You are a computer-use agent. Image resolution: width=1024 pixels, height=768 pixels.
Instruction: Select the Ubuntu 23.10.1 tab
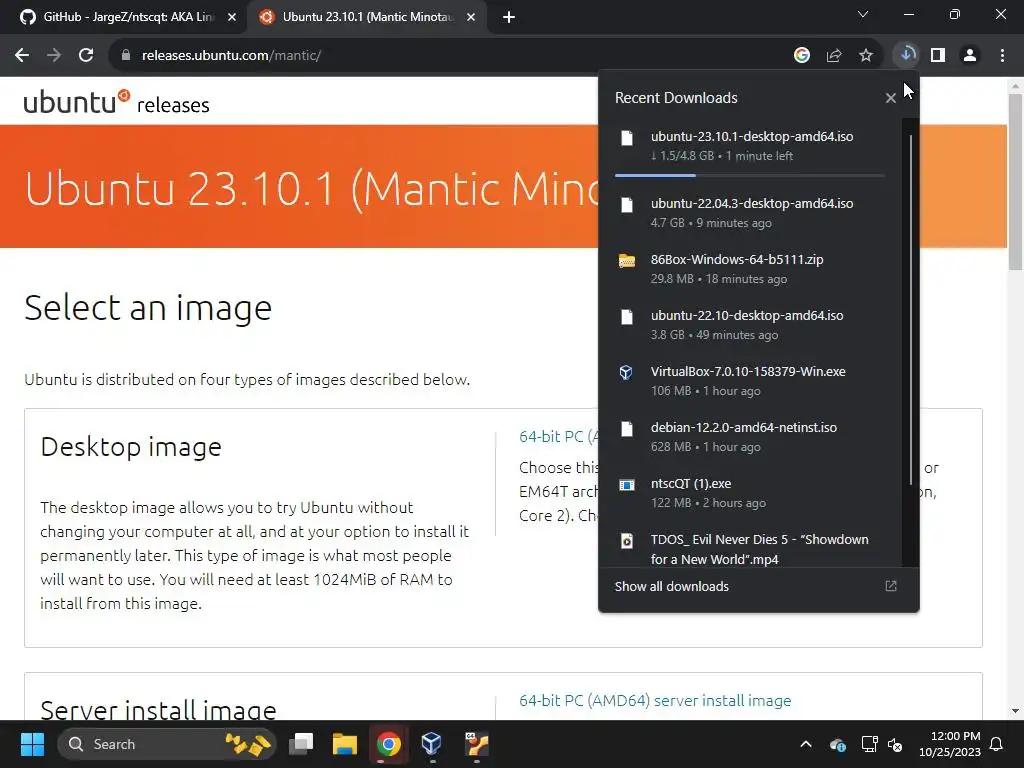click(x=367, y=17)
